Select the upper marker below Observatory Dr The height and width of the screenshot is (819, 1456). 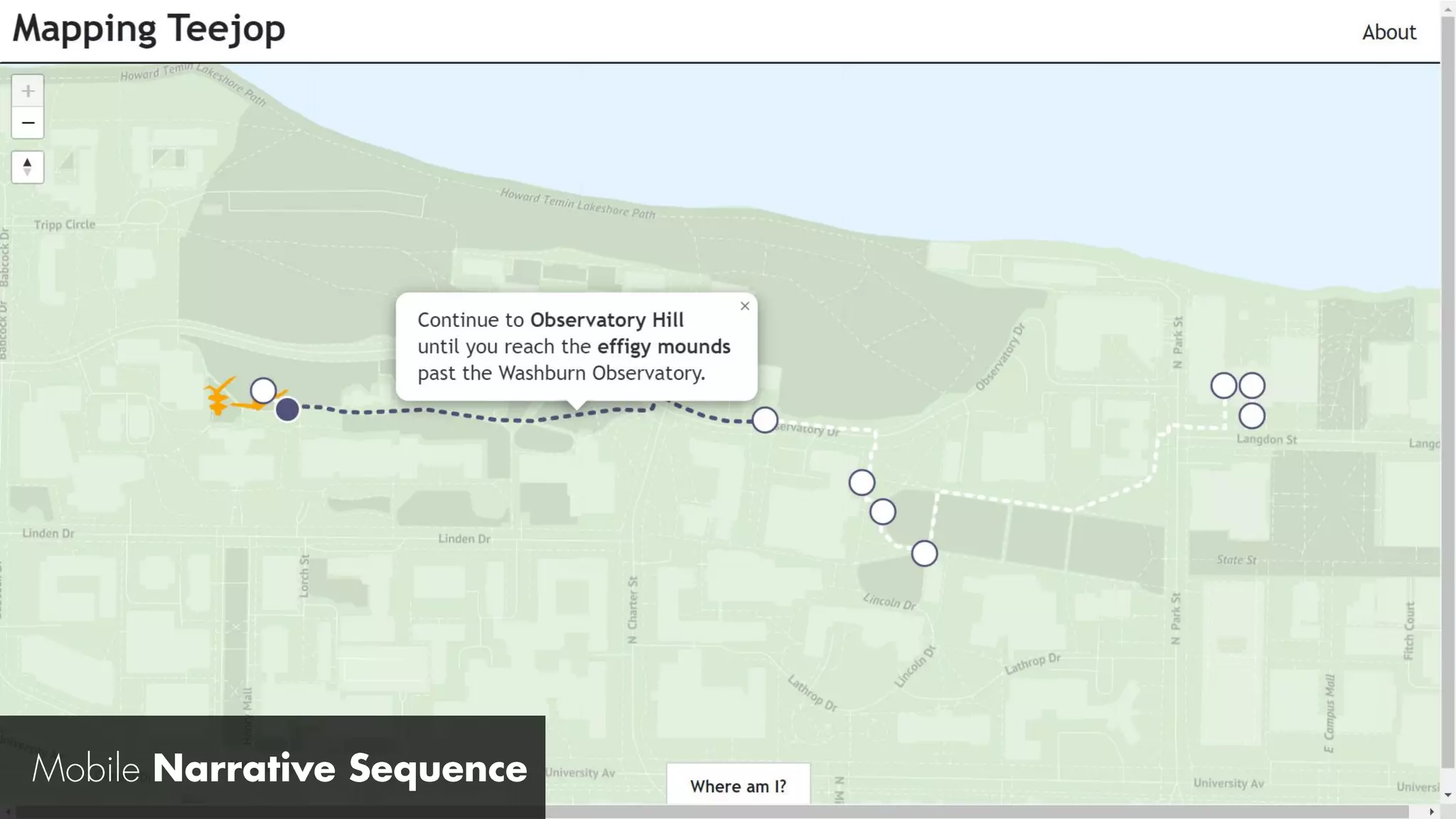click(862, 483)
